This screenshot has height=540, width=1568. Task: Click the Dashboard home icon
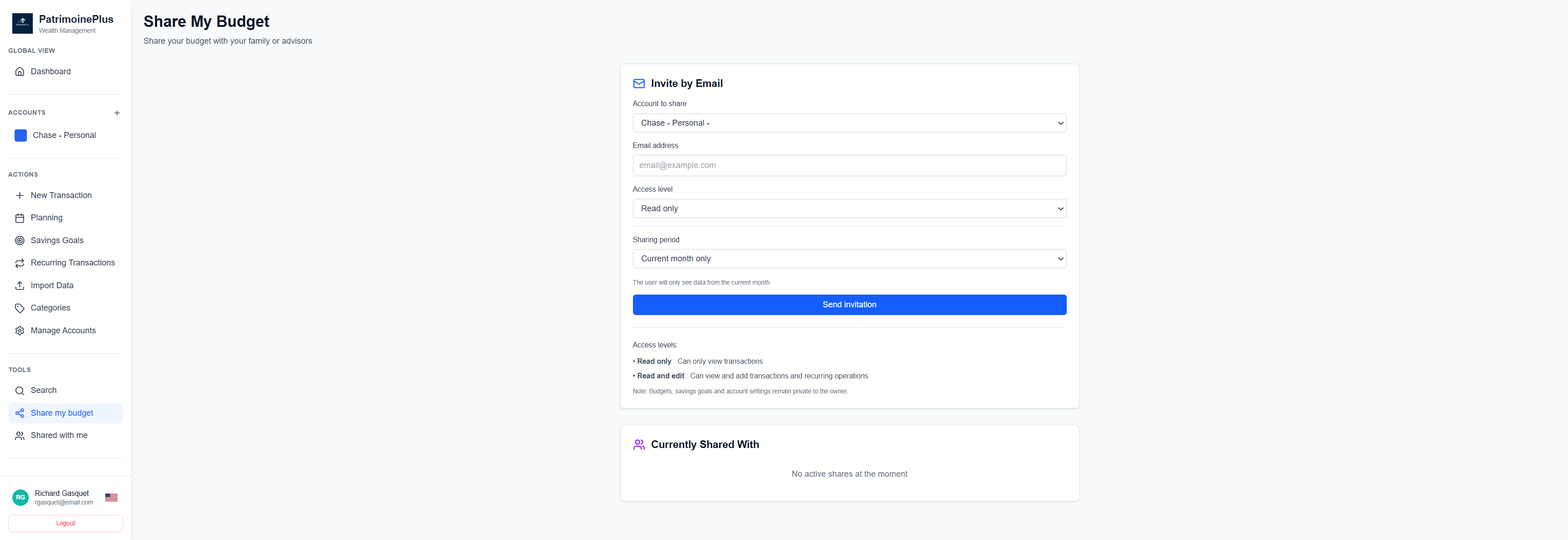20,72
